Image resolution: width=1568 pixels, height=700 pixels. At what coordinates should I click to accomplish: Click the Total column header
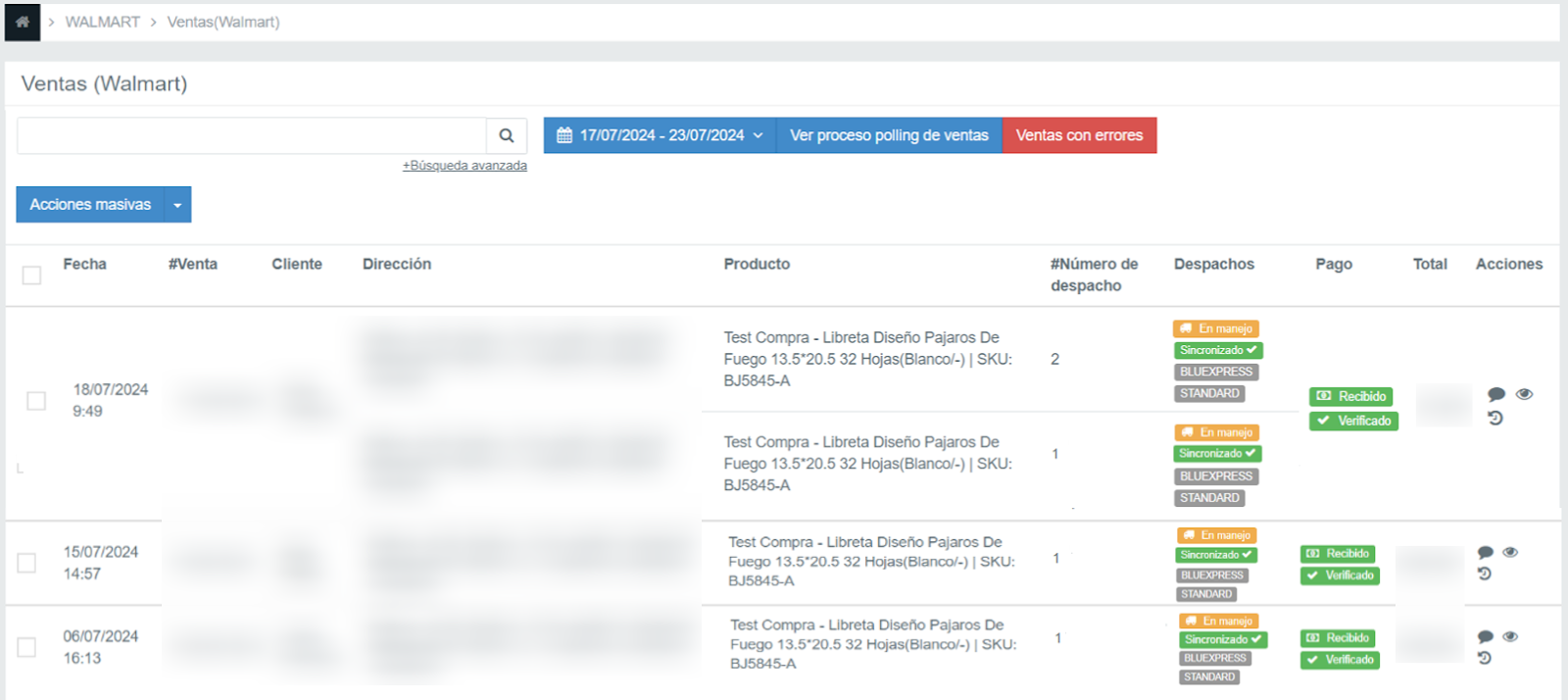[x=1430, y=264]
